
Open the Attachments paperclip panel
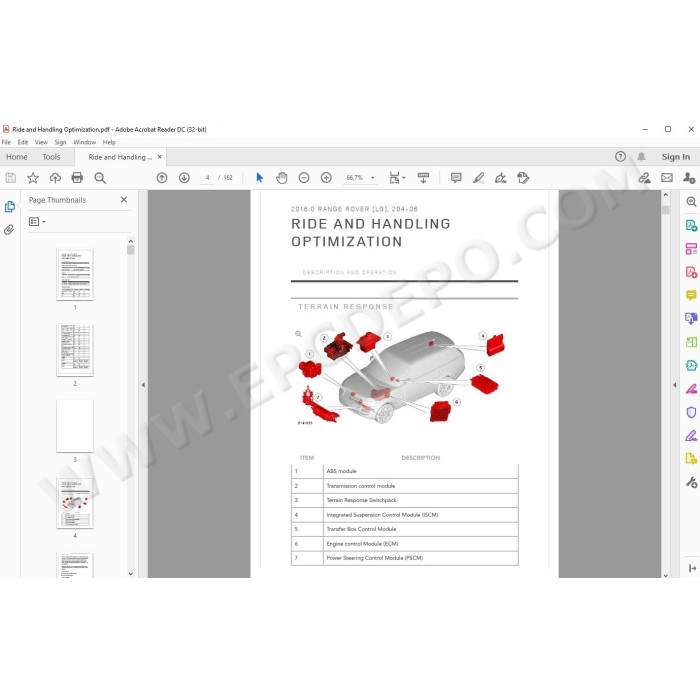point(9,230)
